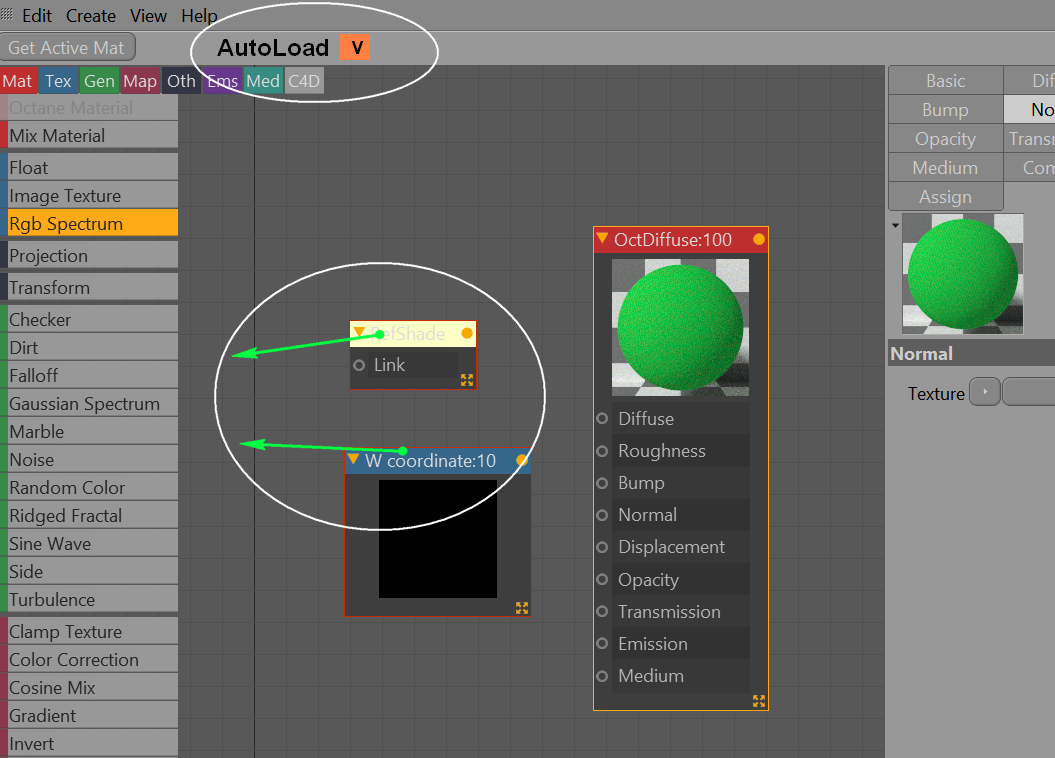Select the Turbulence node entry
Image resolution: width=1055 pixels, height=758 pixels.
click(89, 600)
